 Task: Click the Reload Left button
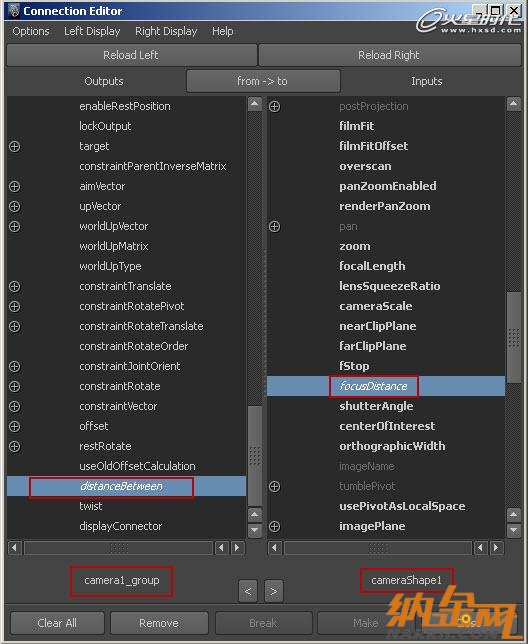[x=132, y=55]
